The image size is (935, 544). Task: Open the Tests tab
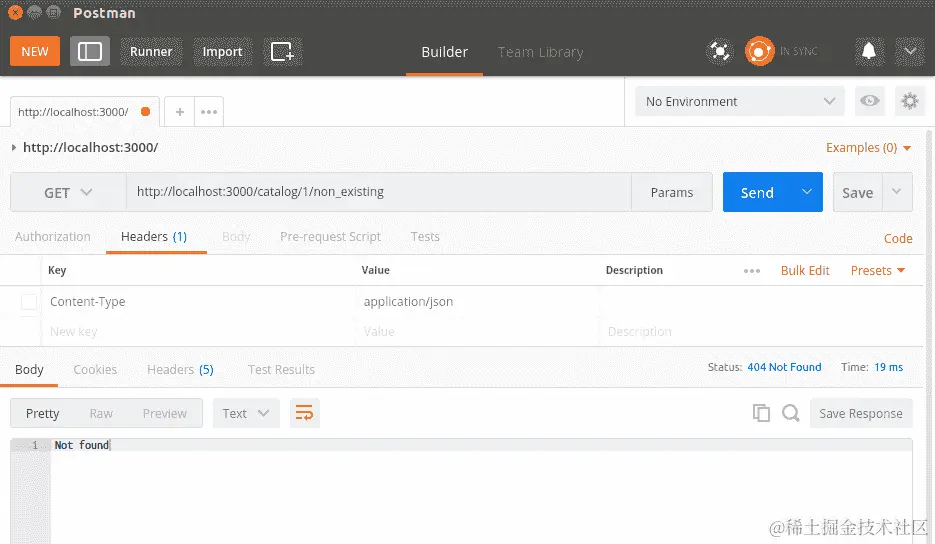425,237
